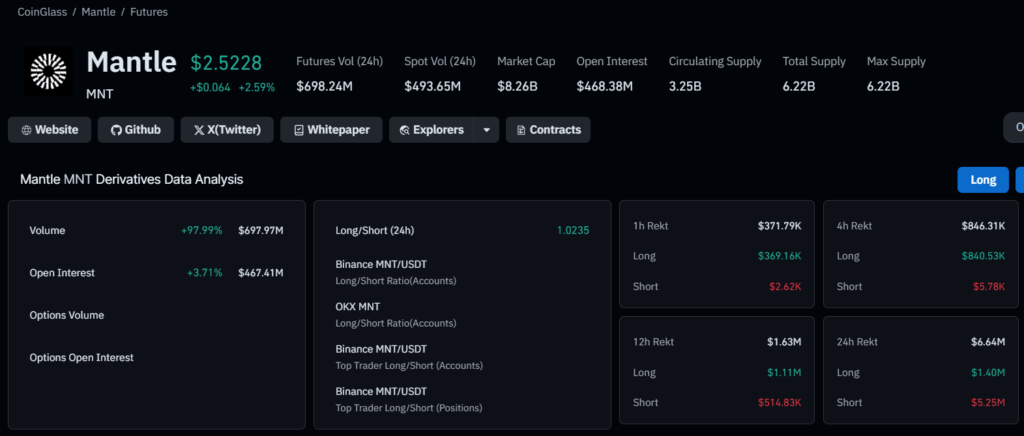1024x436 pixels.
Task: Go to Futures breadcrumb link
Action: click(149, 12)
